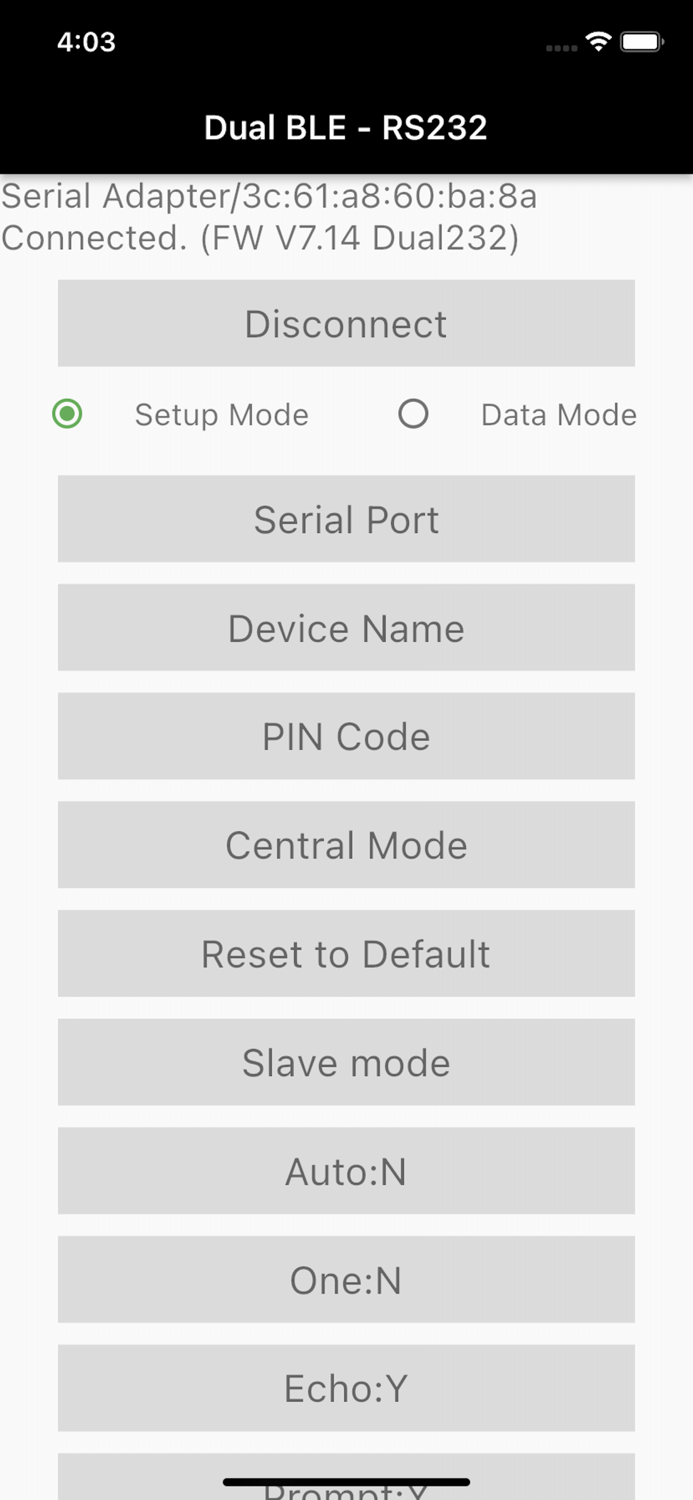The width and height of the screenshot is (693, 1500).
Task: Open the Device Name configuration
Action: (346, 627)
